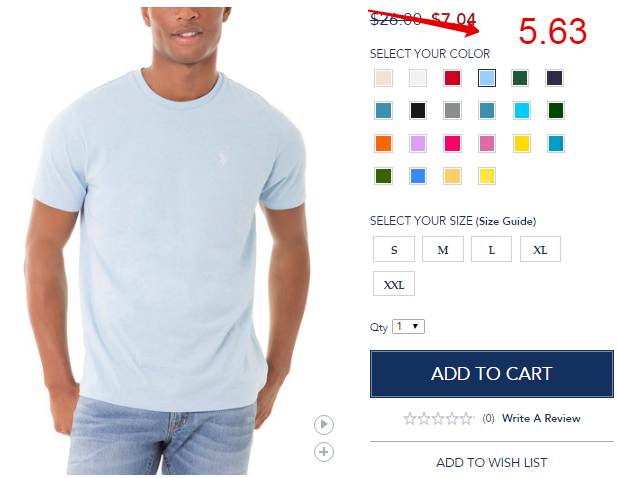This screenshot has width=618, height=478.
Task: Choose the red color swatch
Action: [452, 78]
